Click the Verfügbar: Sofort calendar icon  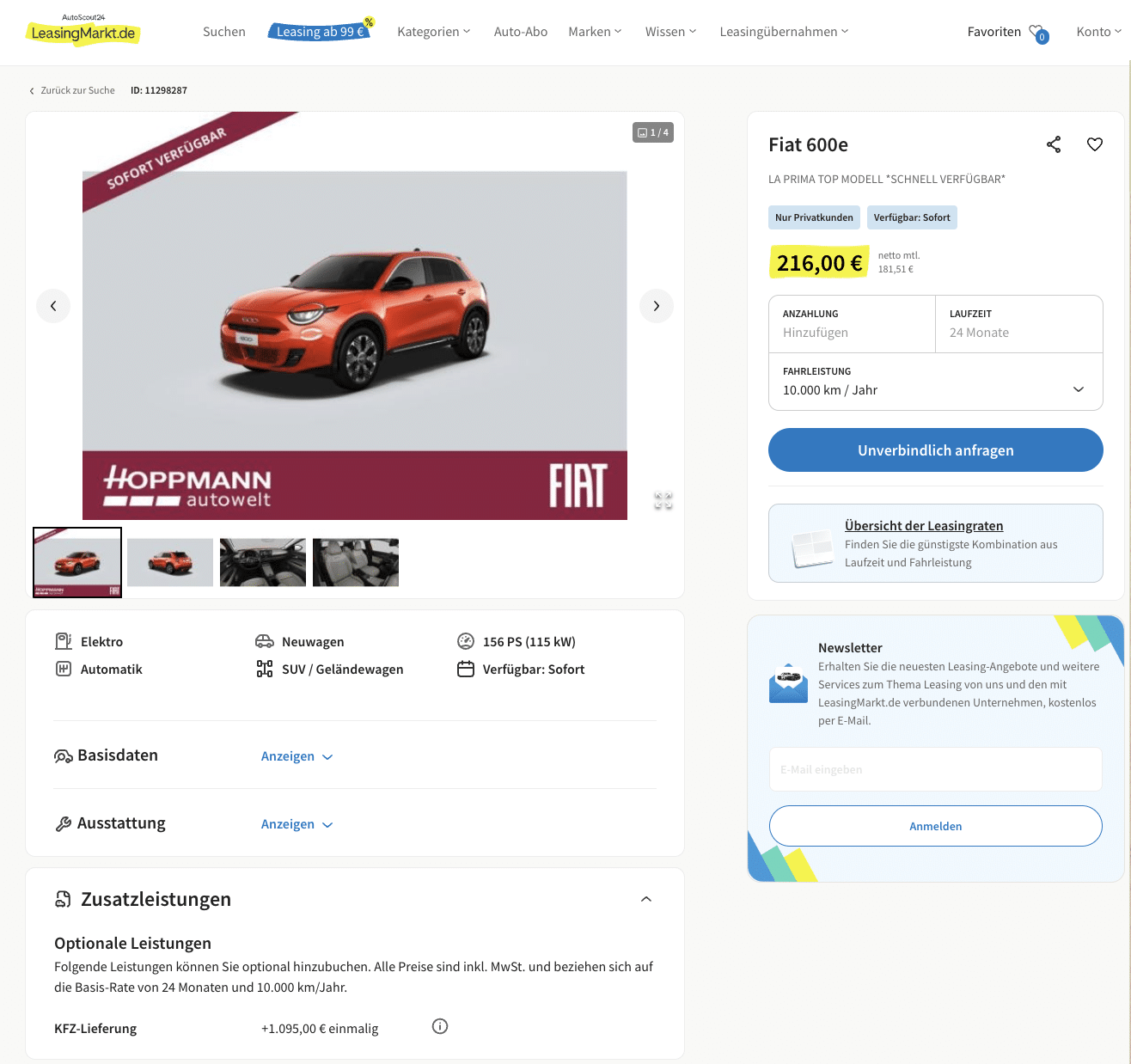coord(466,669)
